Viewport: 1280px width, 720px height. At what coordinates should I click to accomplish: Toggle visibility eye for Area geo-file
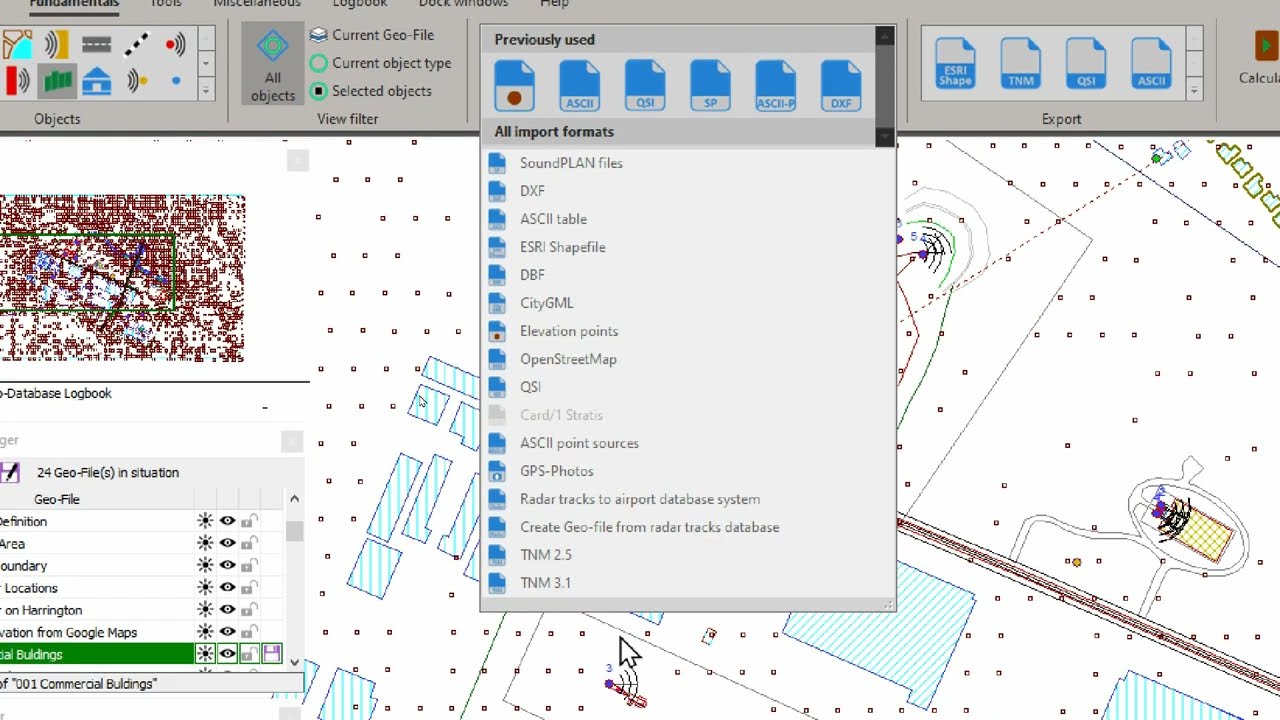tap(228, 543)
